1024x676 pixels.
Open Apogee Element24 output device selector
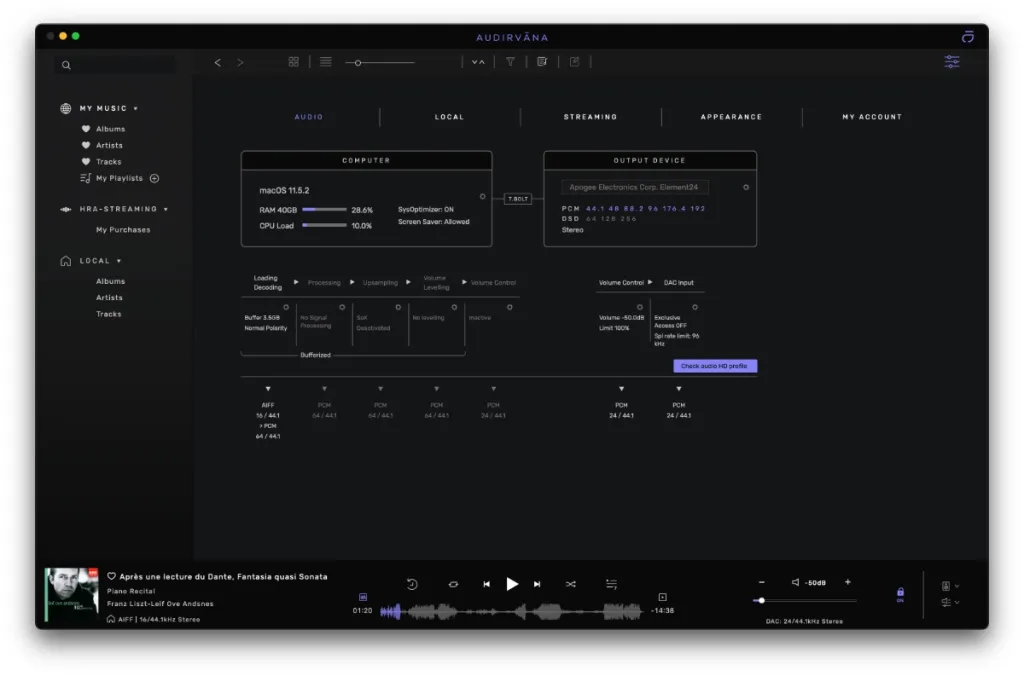[x=635, y=187]
